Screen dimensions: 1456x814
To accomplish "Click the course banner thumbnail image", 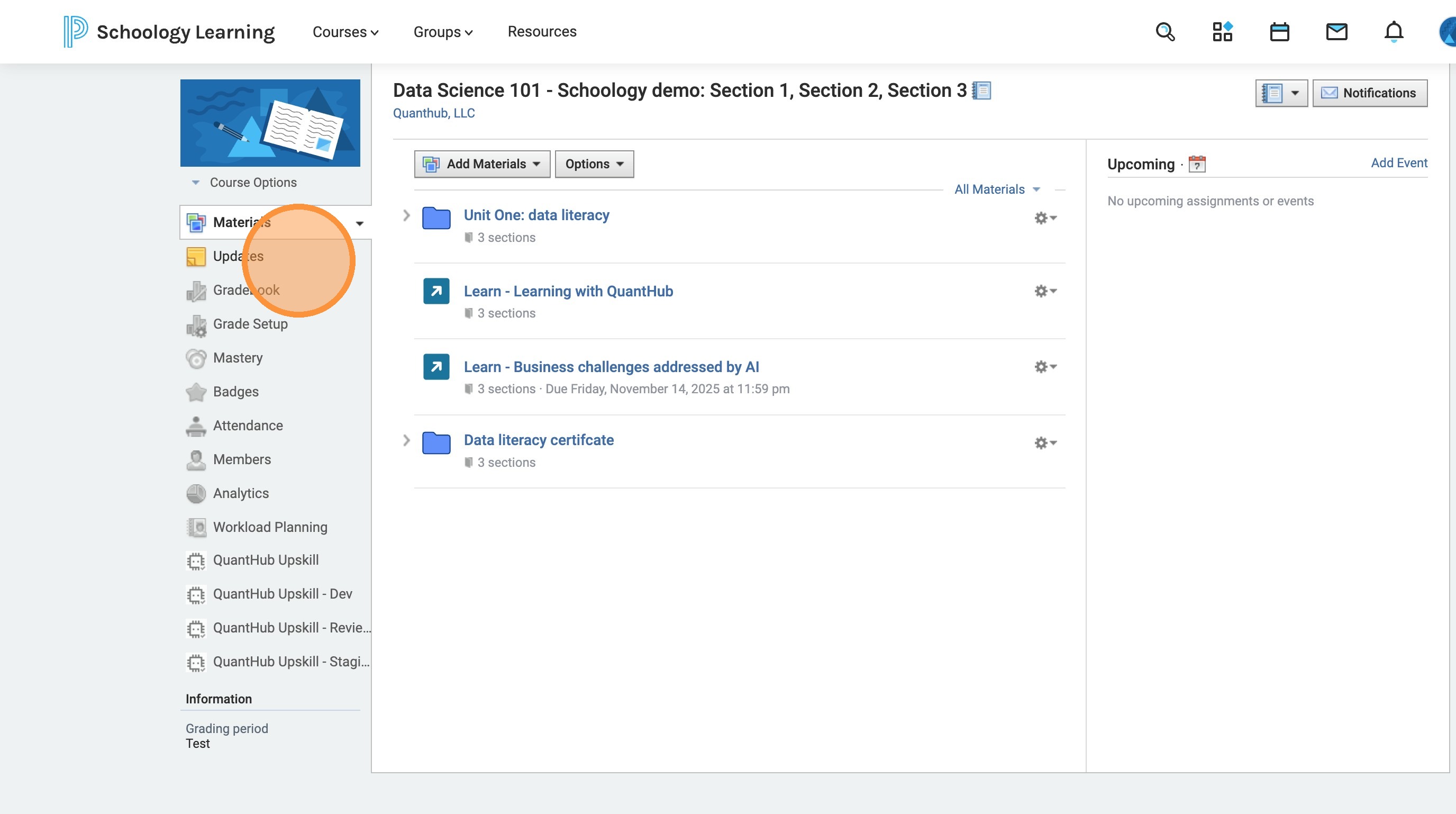I will (270, 123).
